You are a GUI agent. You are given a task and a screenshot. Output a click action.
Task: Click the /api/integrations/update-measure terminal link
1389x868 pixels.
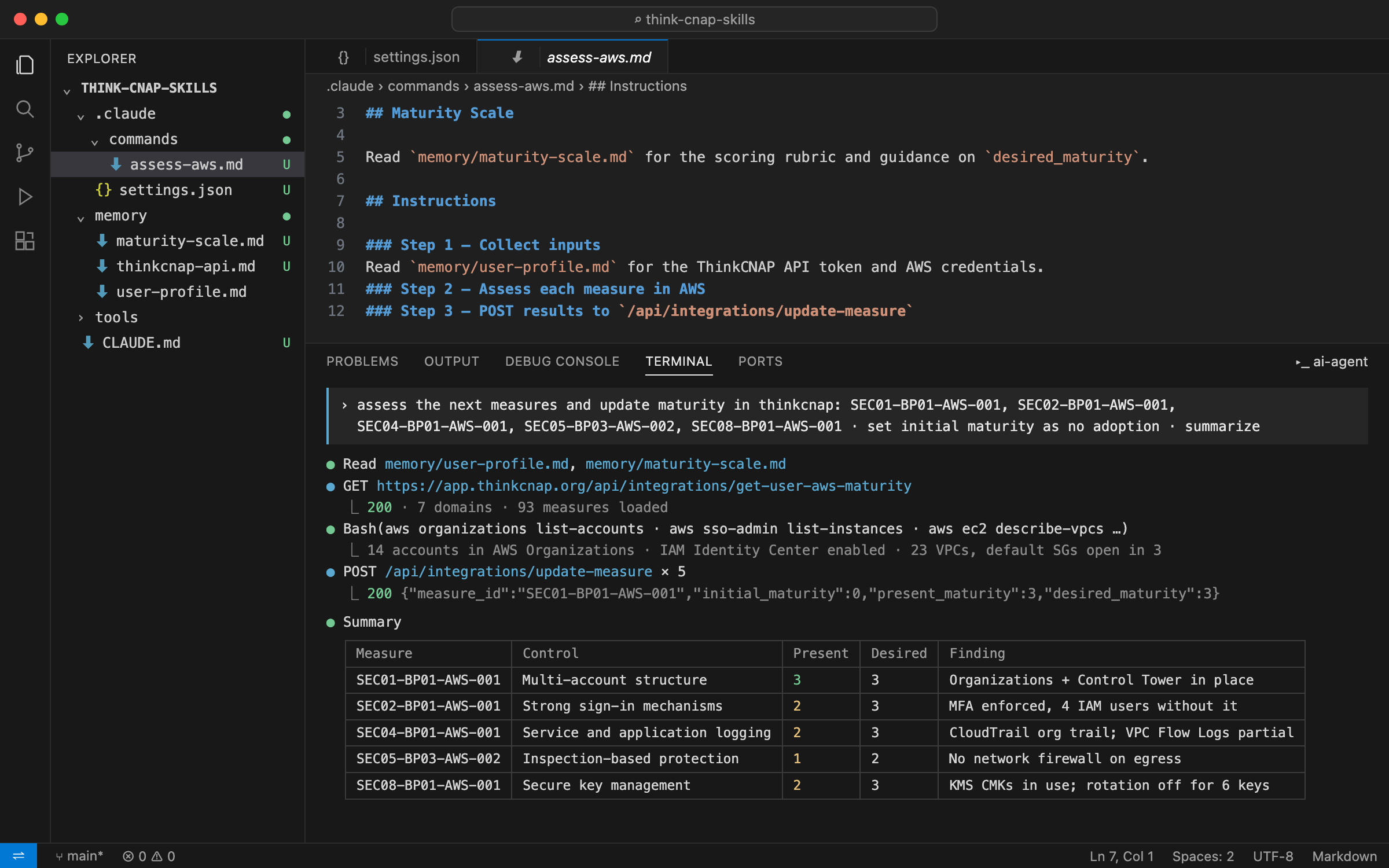coord(519,572)
